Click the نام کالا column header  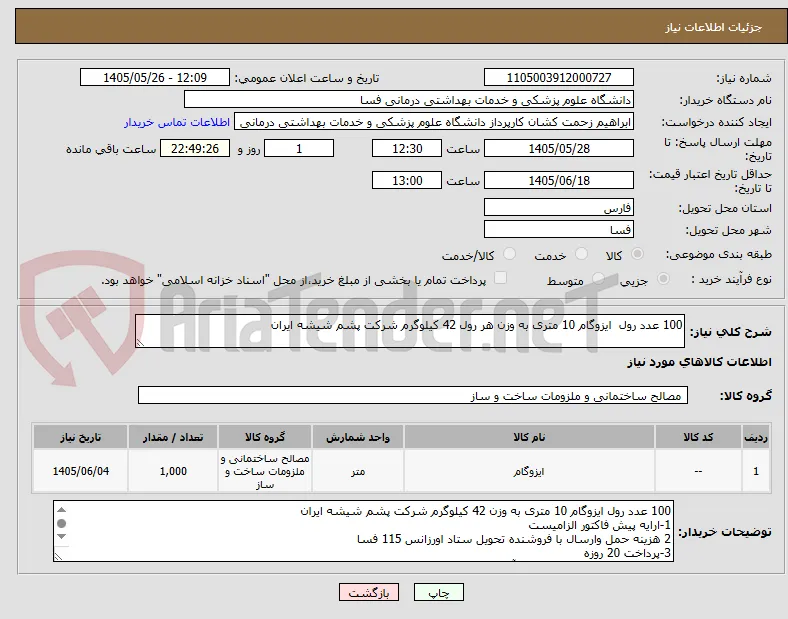point(529,437)
